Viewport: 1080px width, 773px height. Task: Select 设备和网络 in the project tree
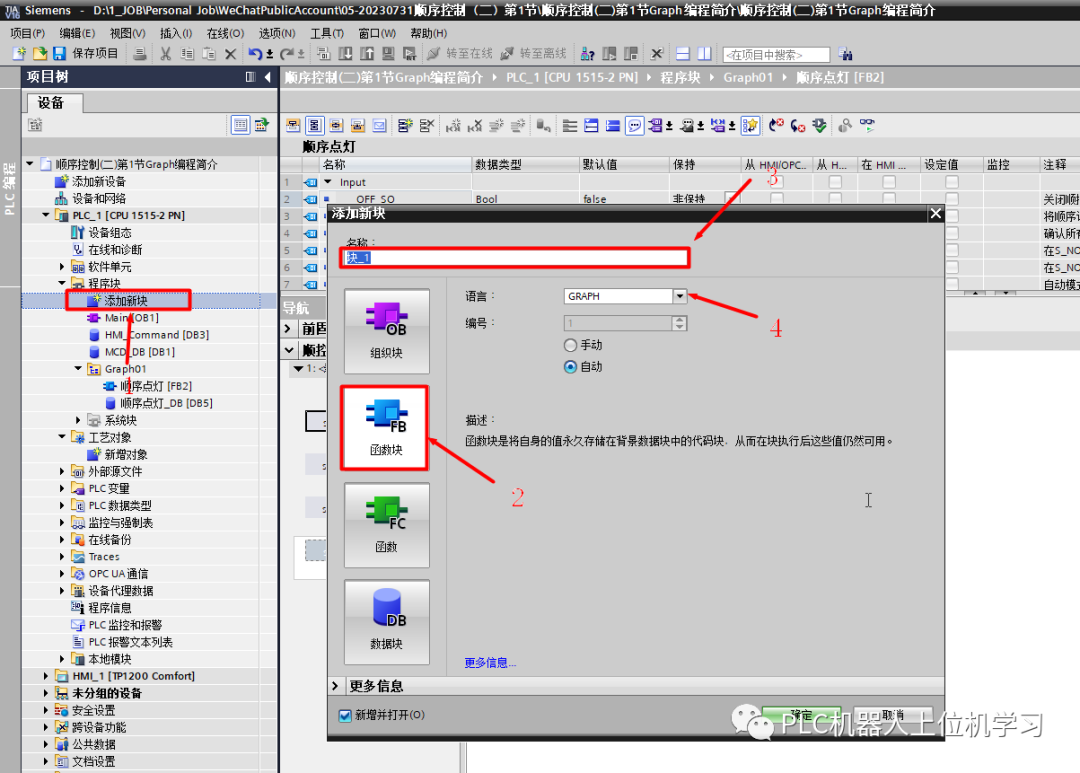99,198
